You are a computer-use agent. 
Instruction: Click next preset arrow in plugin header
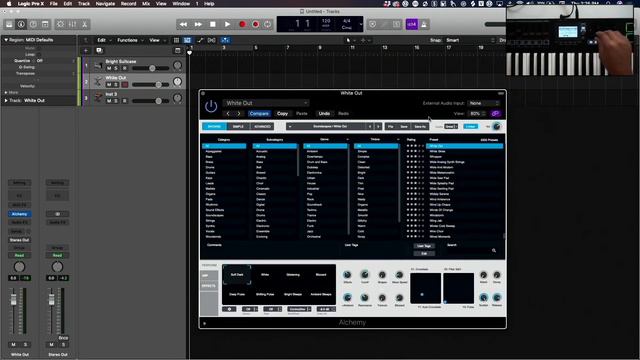(x=239, y=113)
